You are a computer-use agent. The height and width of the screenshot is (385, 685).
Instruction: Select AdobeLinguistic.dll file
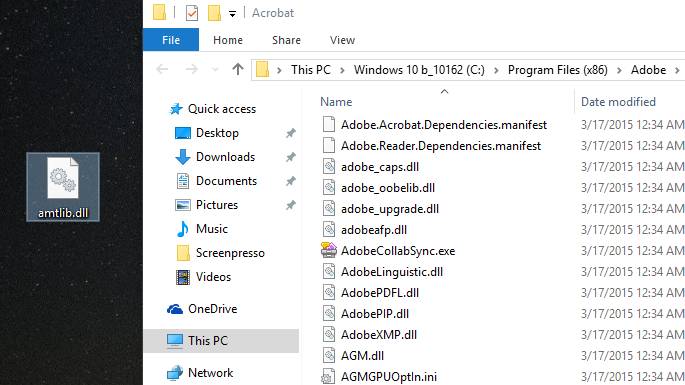tap(391, 272)
